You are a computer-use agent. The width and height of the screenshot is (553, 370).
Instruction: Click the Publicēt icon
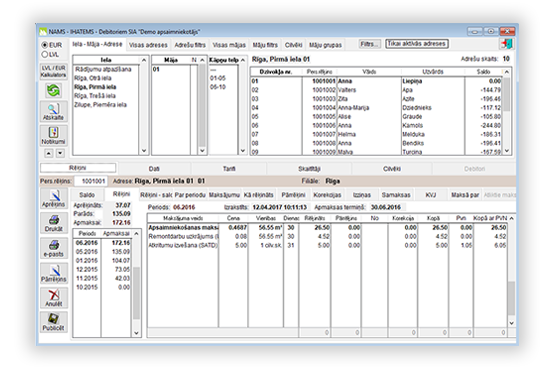[54, 322]
